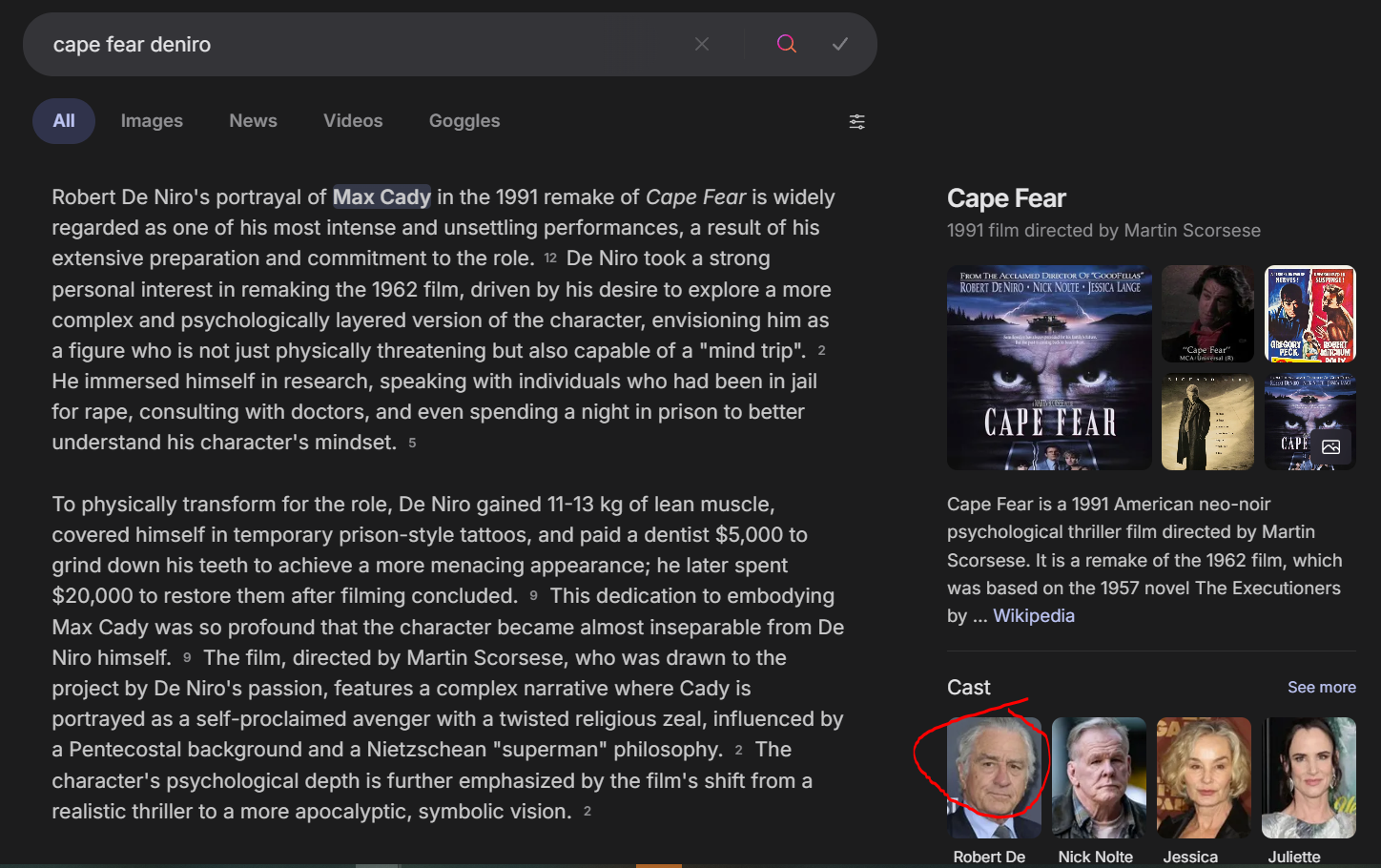Click citation 12 after 'commitment to the role'
Screen dimensions: 1381x868
550,258
